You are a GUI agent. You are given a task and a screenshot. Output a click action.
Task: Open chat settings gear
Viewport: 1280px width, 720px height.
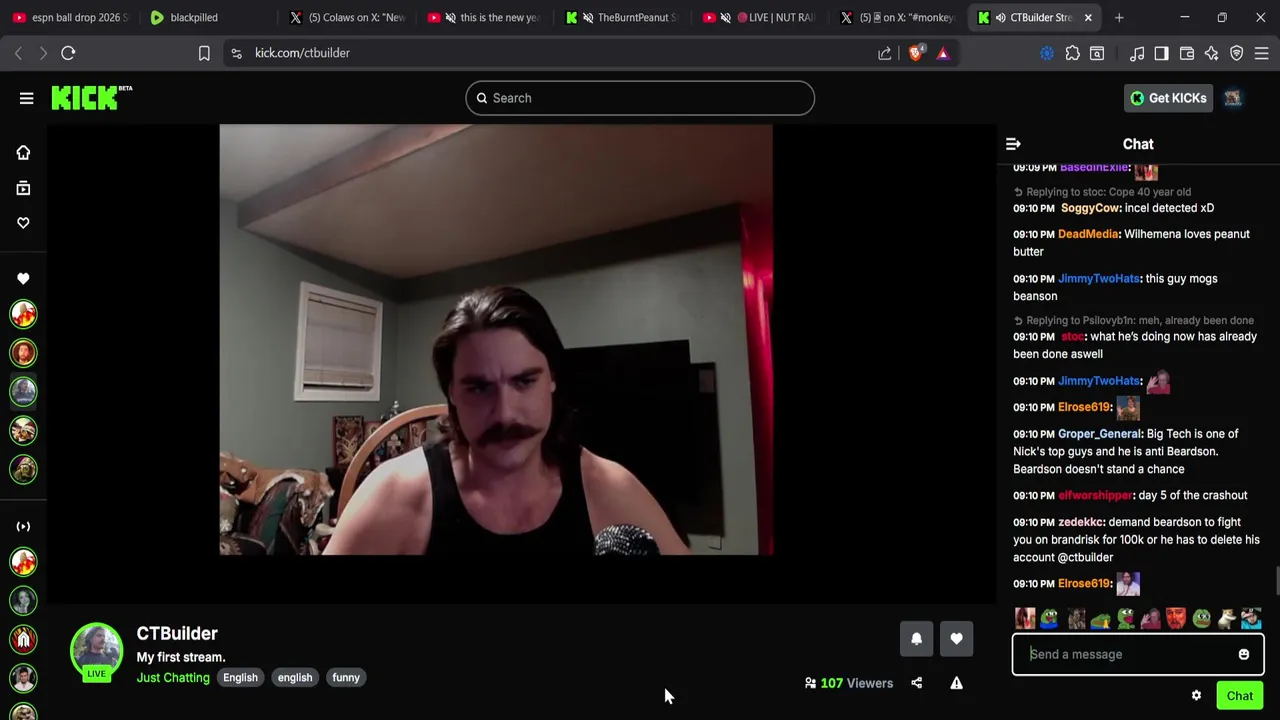pos(1196,696)
